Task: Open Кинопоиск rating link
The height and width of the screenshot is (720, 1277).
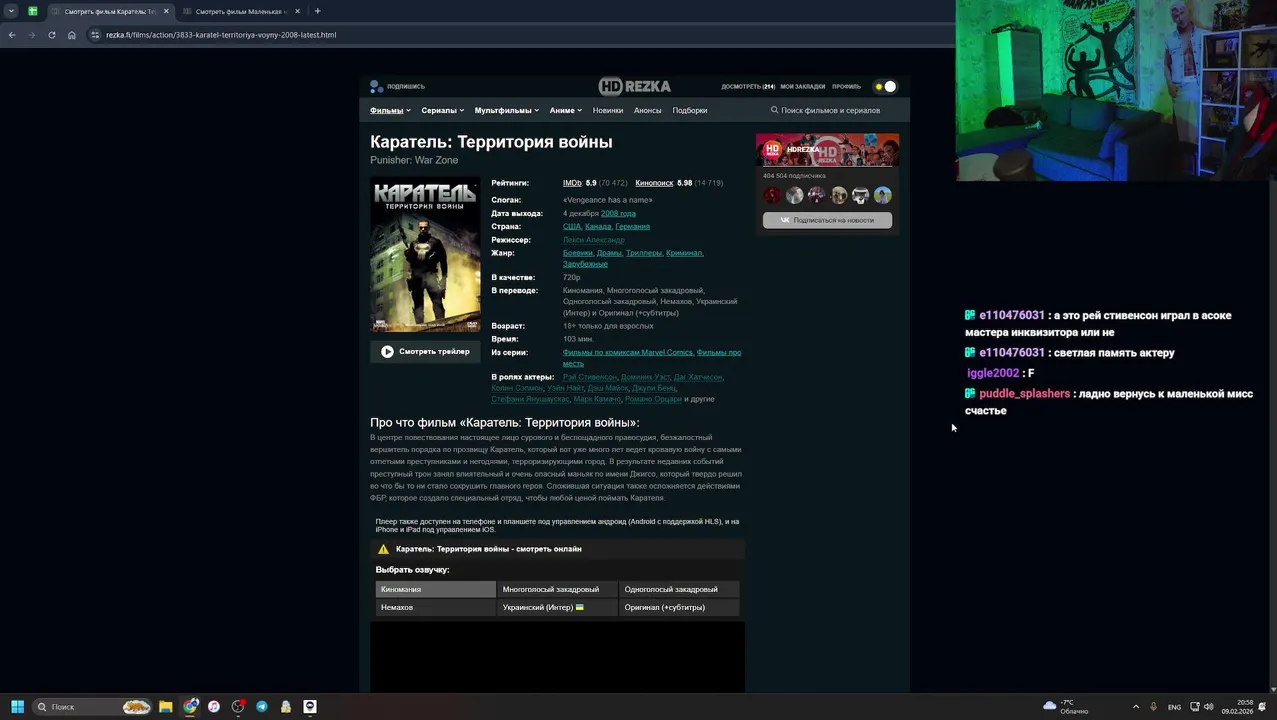Action: [654, 183]
